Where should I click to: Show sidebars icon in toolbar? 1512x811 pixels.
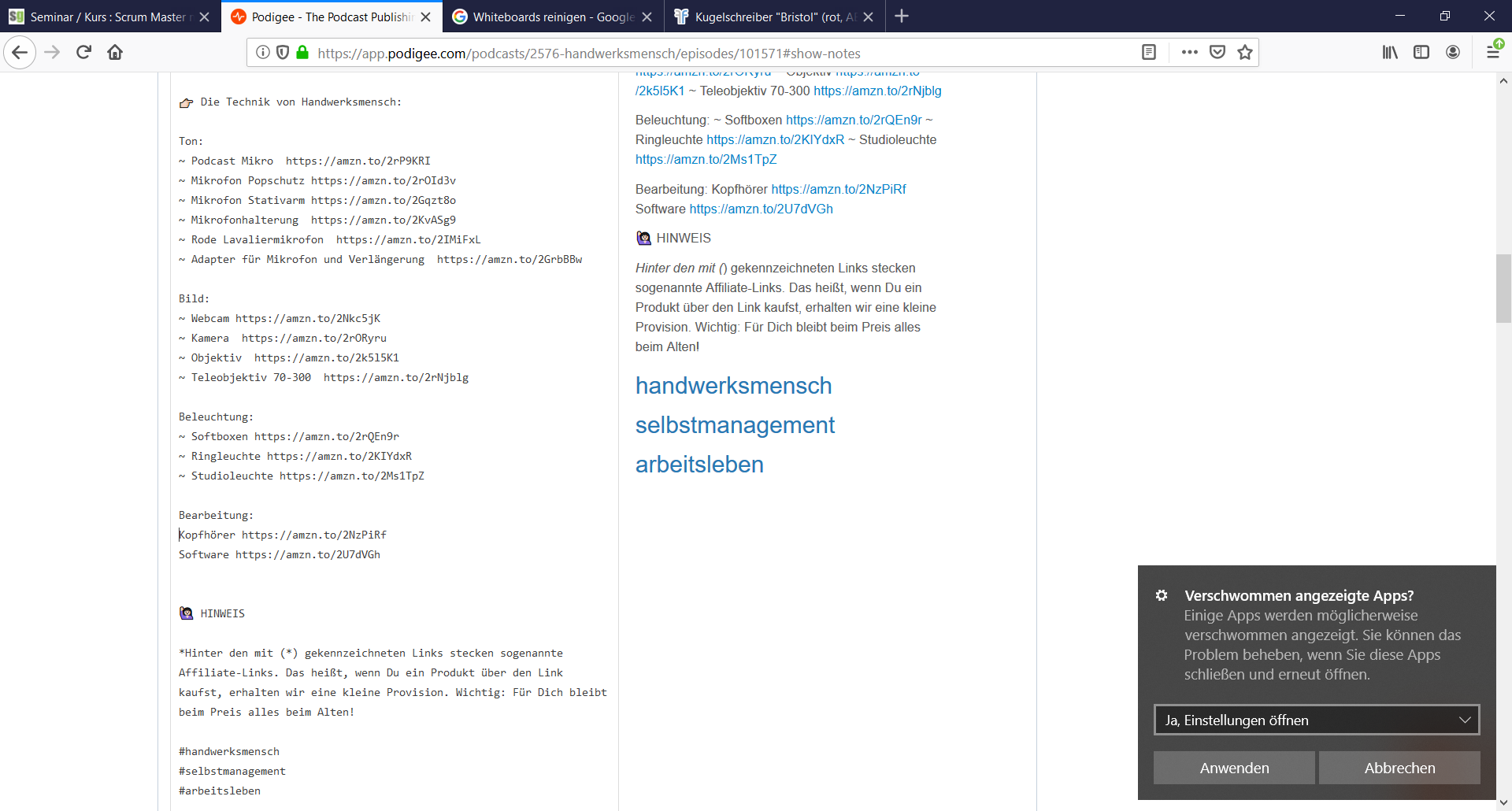1421,53
